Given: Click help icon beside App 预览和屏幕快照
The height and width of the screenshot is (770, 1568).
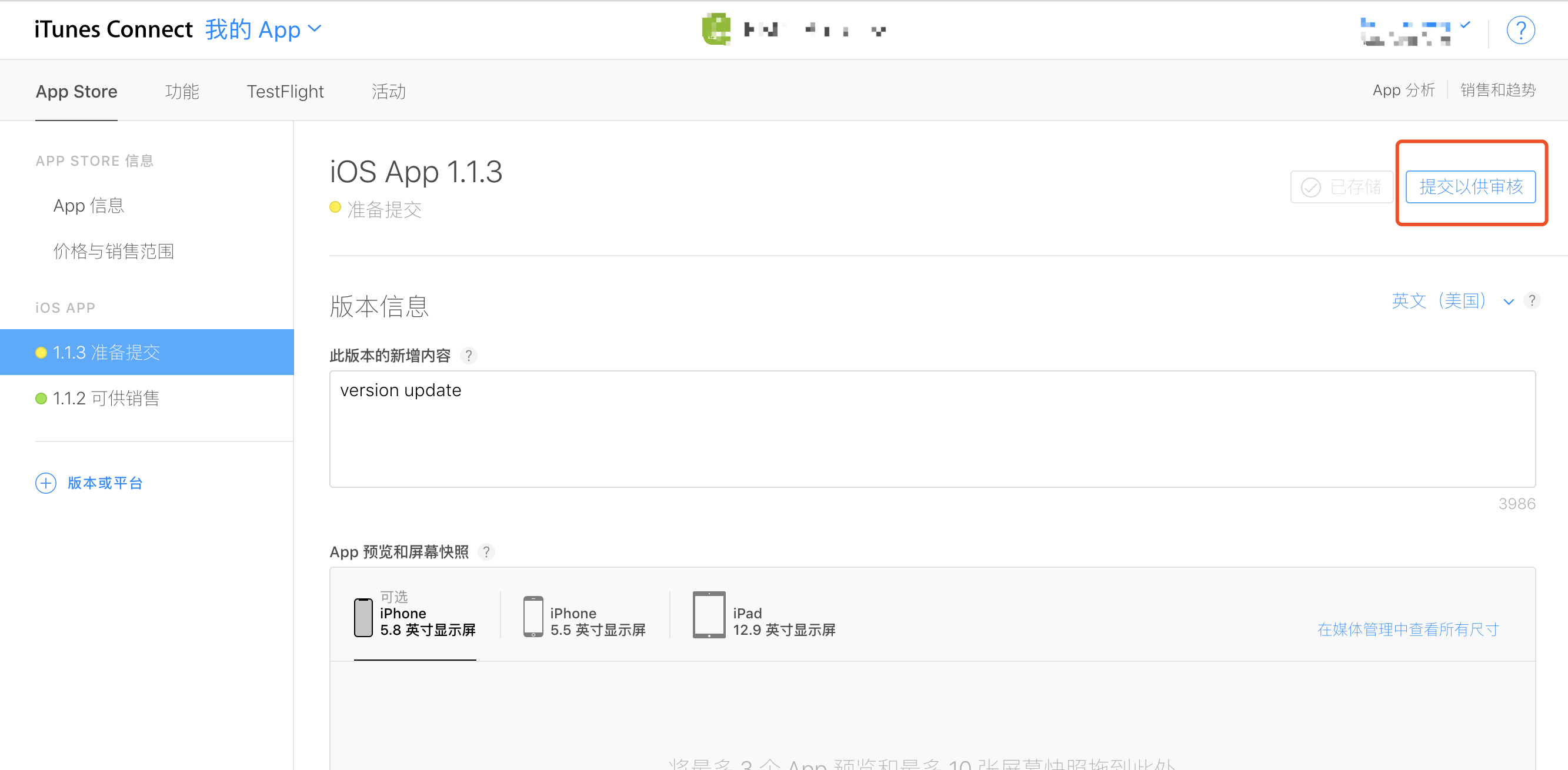Looking at the screenshot, I should [486, 552].
